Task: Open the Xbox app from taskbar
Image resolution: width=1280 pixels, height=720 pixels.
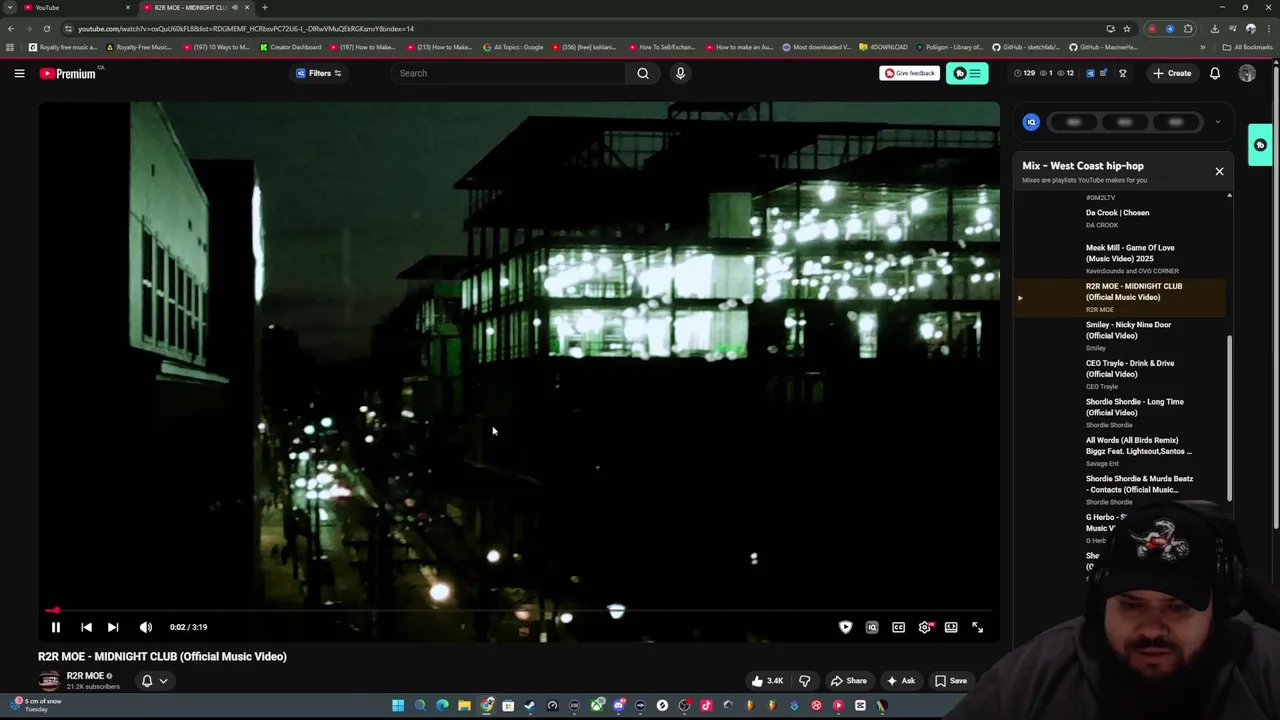Action: pyautogui.click(x=597, y=705)
